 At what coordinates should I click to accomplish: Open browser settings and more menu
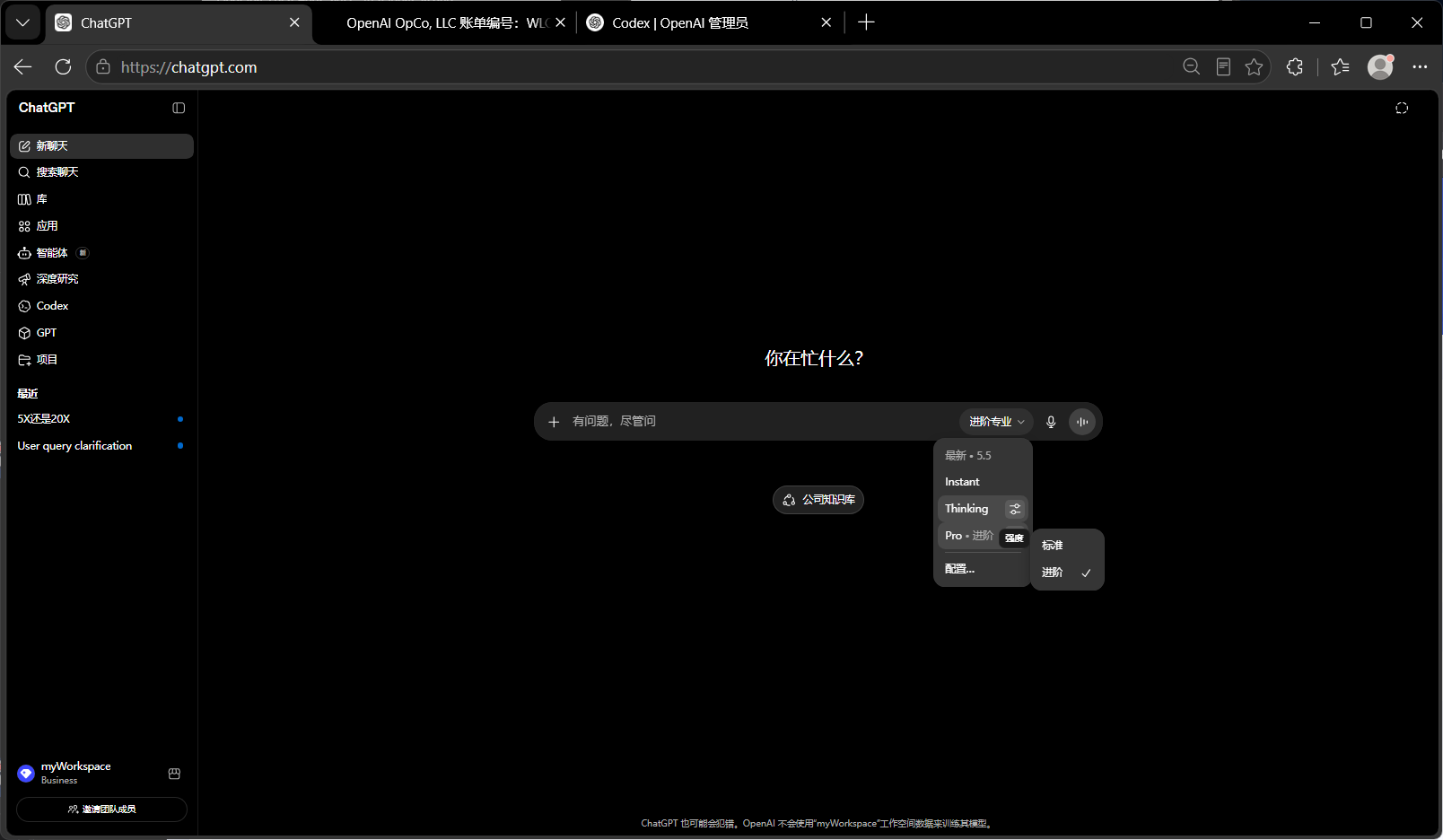coord(1420,67)
